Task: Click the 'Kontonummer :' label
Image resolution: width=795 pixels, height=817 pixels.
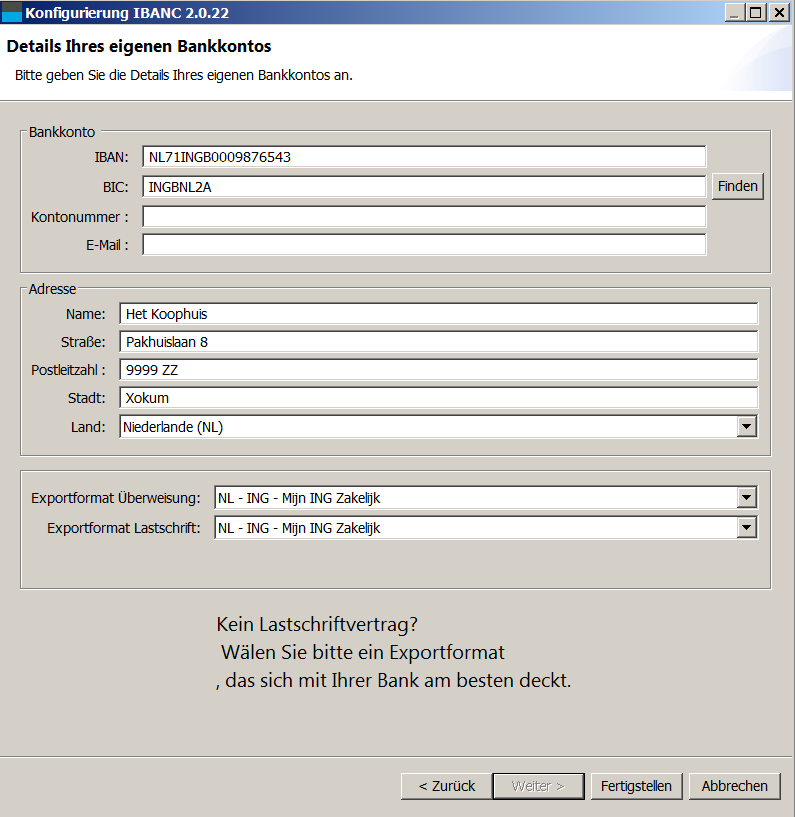Action: [x=80, y=217]
